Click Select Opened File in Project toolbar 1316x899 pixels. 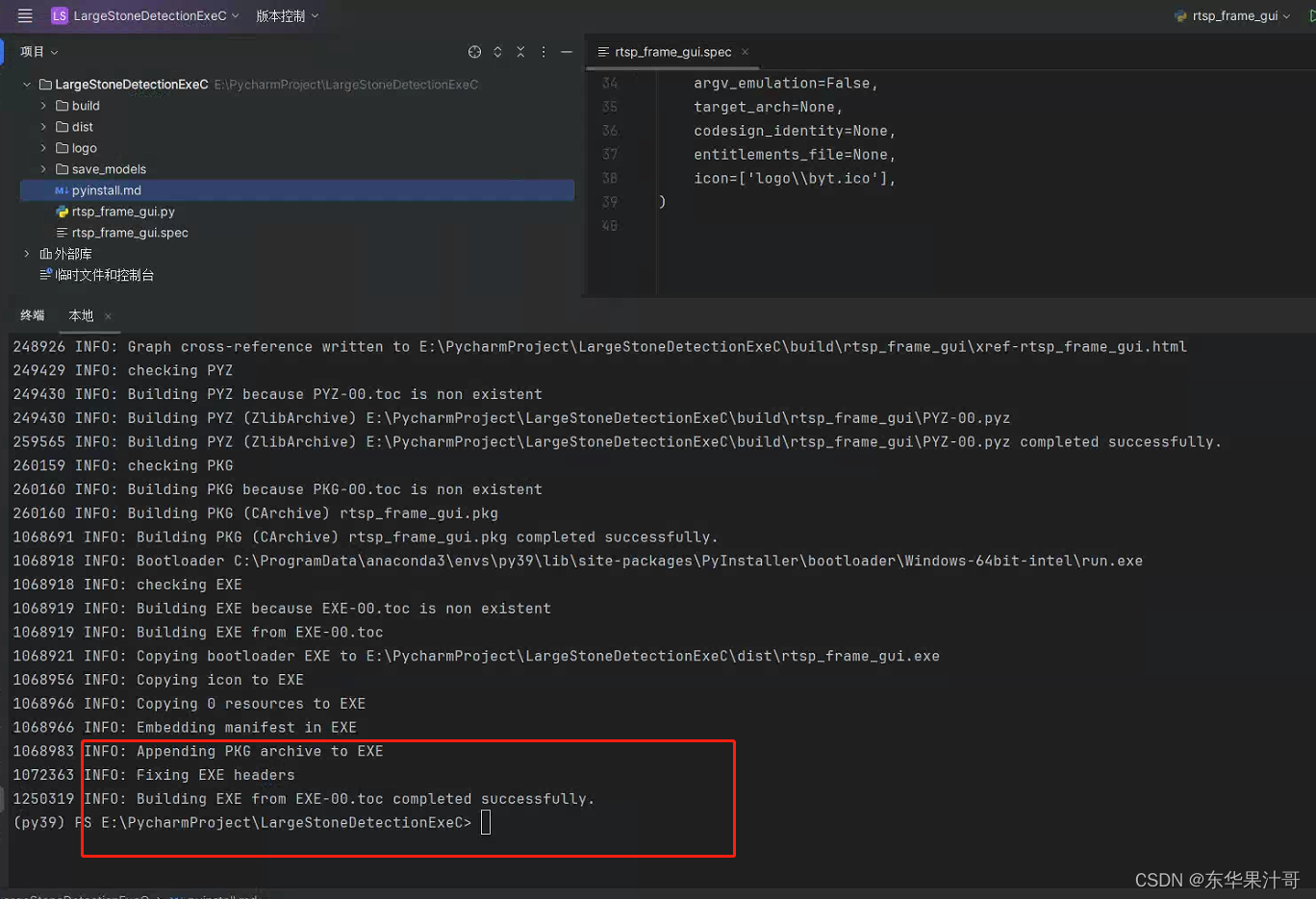tap(474, 51)
